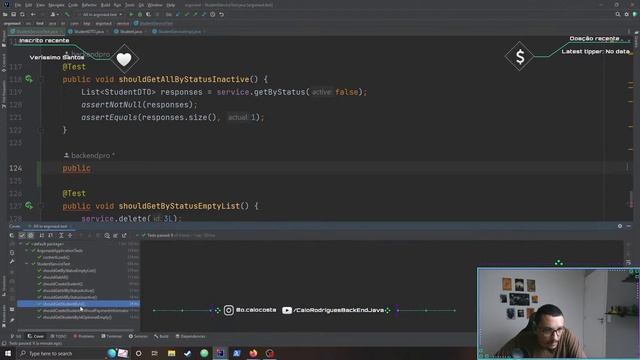Select shouldCreateStudent() test result

[x=62, y=284]
